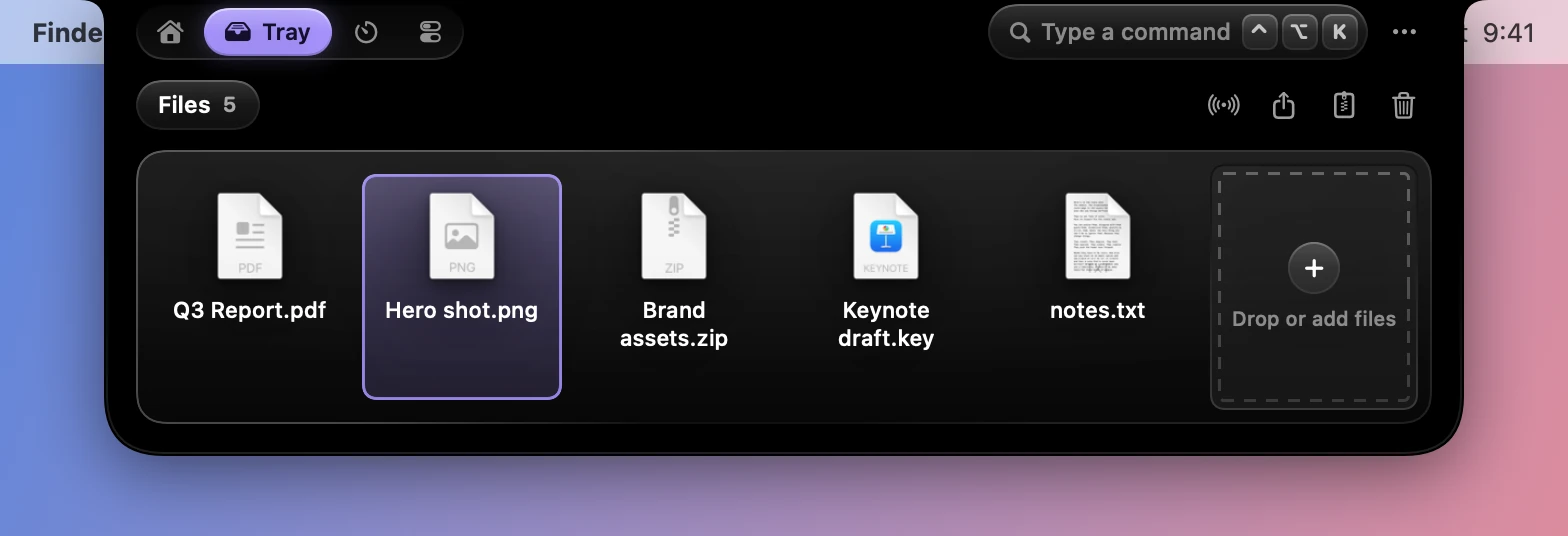This screenshot has height=536, width=1568.
Task: Select the Brand assets ZIP file icon
Action: (x=674, y=237)
